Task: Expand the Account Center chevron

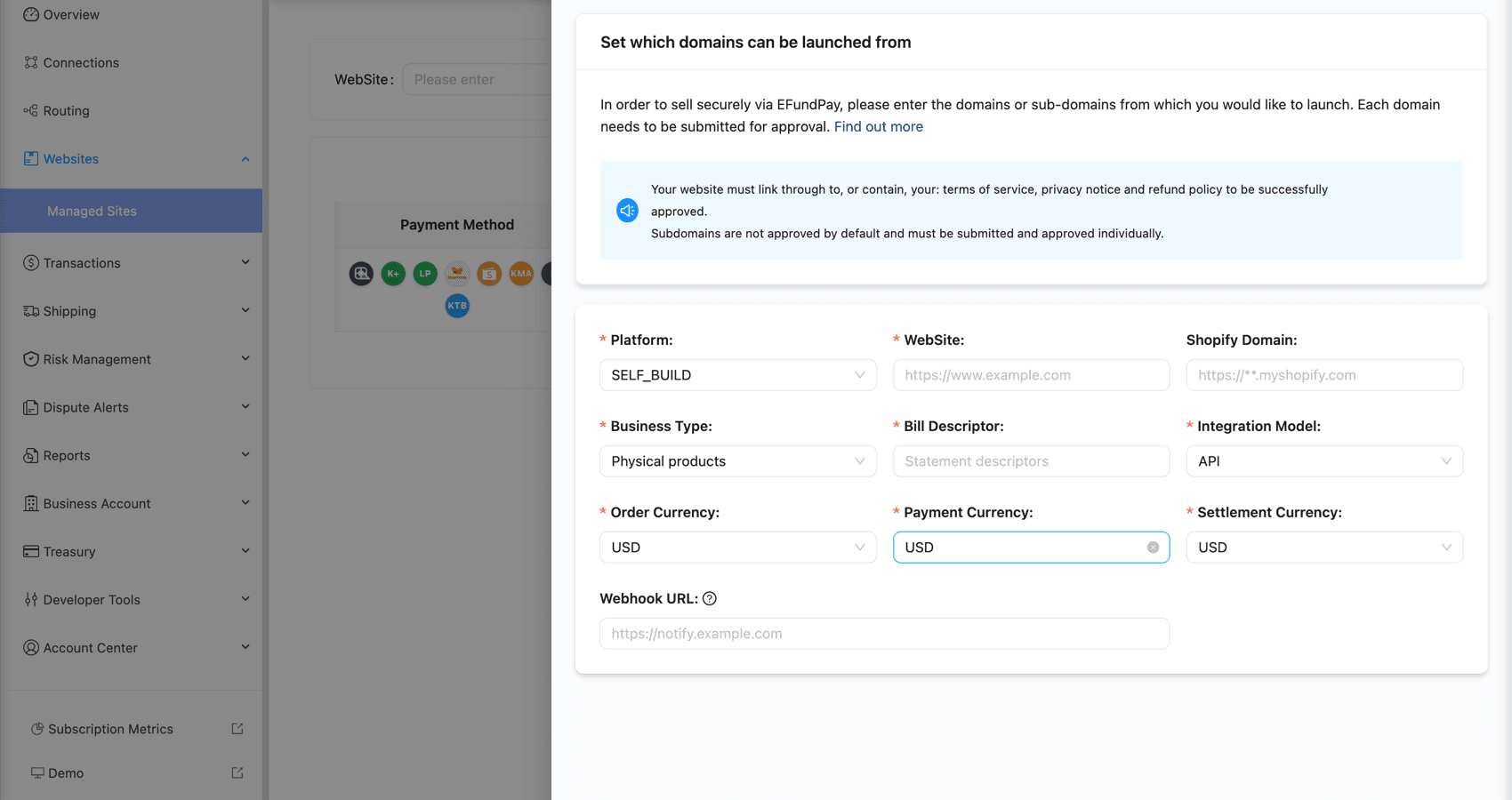Action: [x=245, y=647]
